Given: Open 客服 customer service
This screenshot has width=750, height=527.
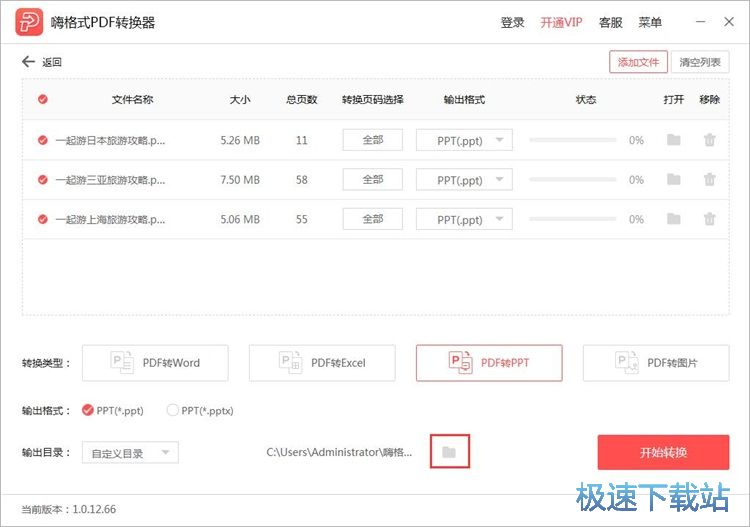Looking at the screenshot, I should coord(610,22).
